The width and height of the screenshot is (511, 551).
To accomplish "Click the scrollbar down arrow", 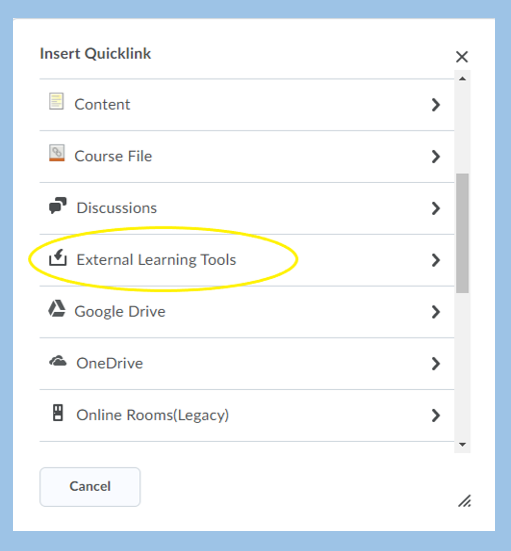I will pos(463,445).
